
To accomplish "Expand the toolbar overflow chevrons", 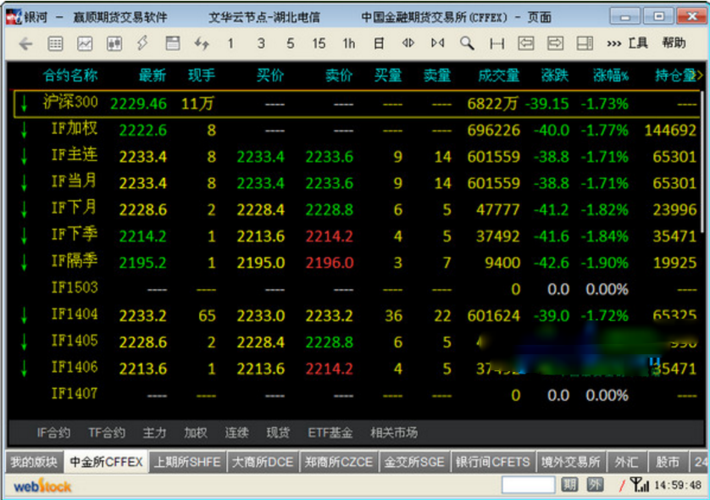I will coord(614,44).
